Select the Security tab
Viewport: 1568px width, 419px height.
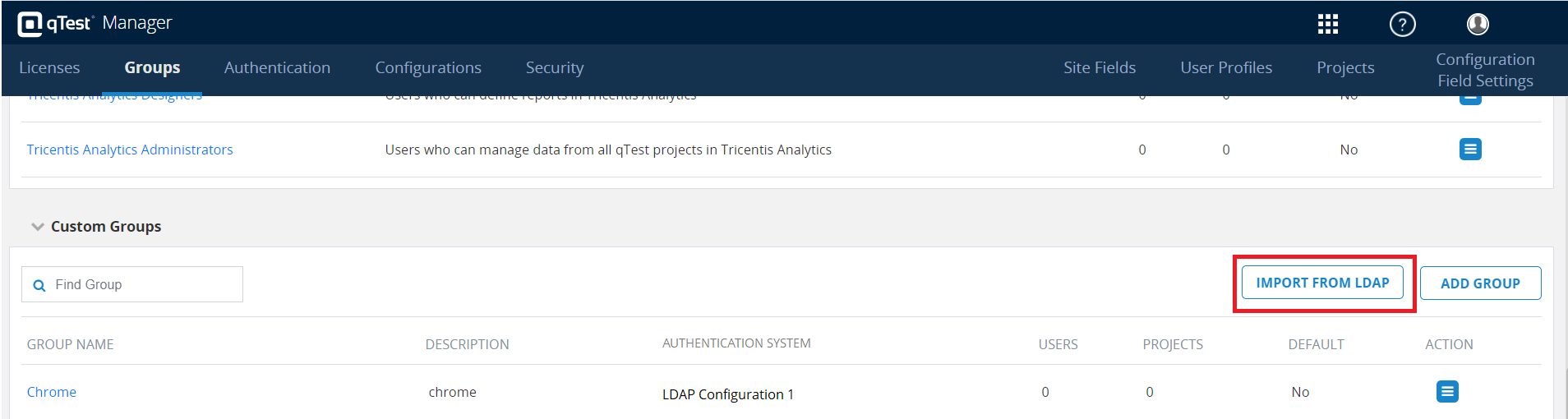point(555,68)
